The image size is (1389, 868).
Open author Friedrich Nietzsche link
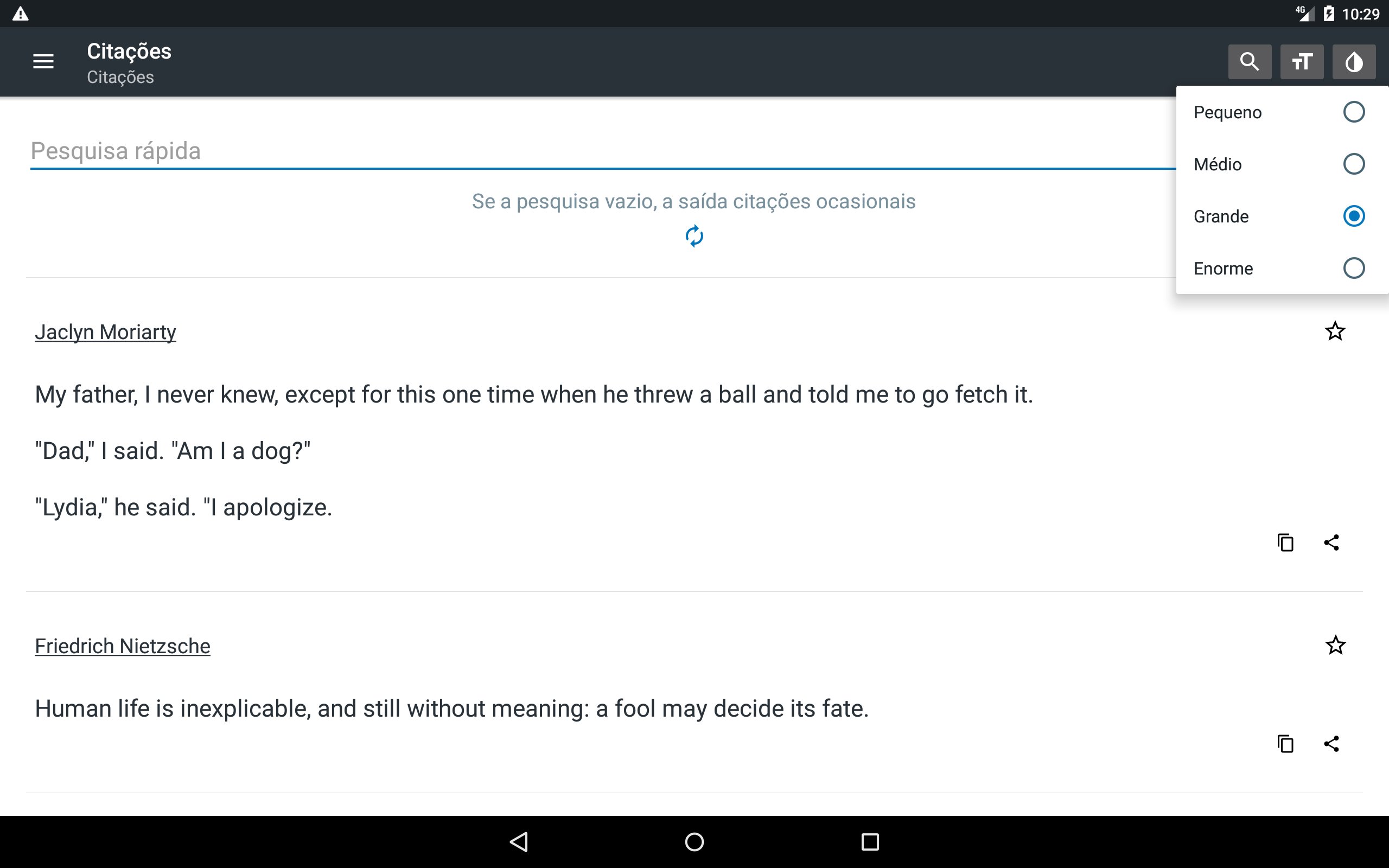(122, 647)
